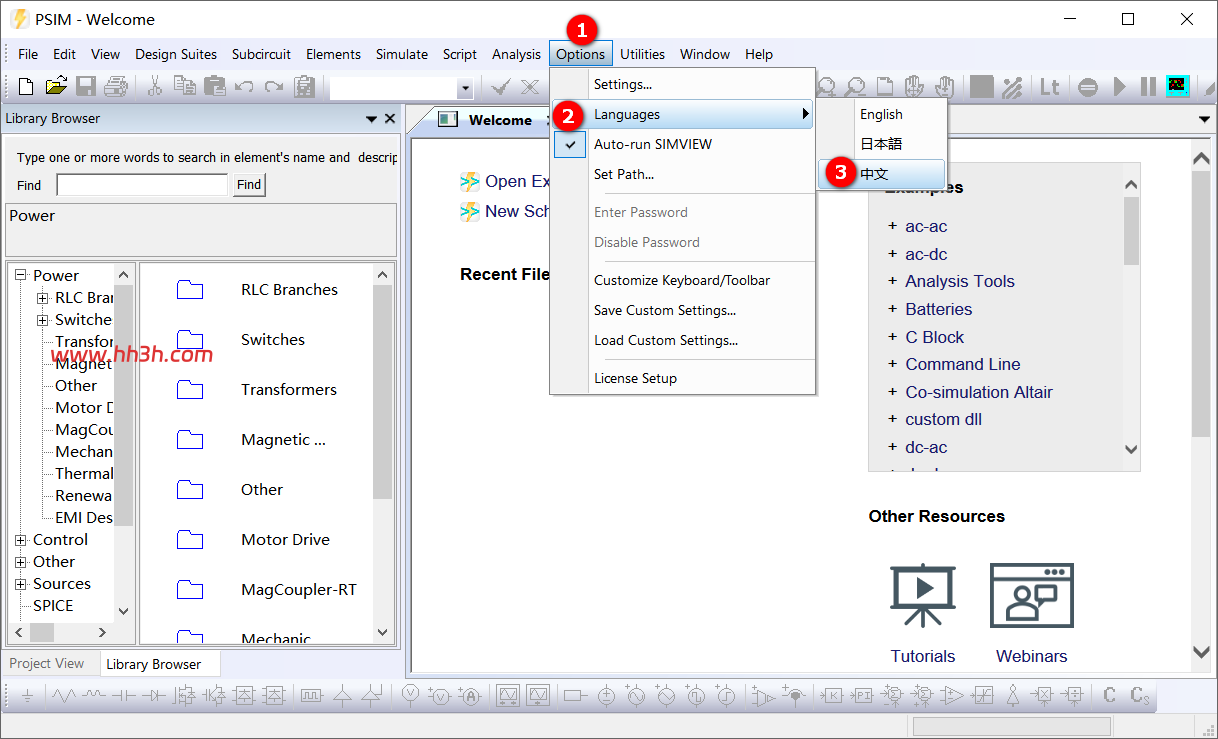Select 日本語 language option
The height and width of the screenshot is (739, 1218).
point(882,143)
